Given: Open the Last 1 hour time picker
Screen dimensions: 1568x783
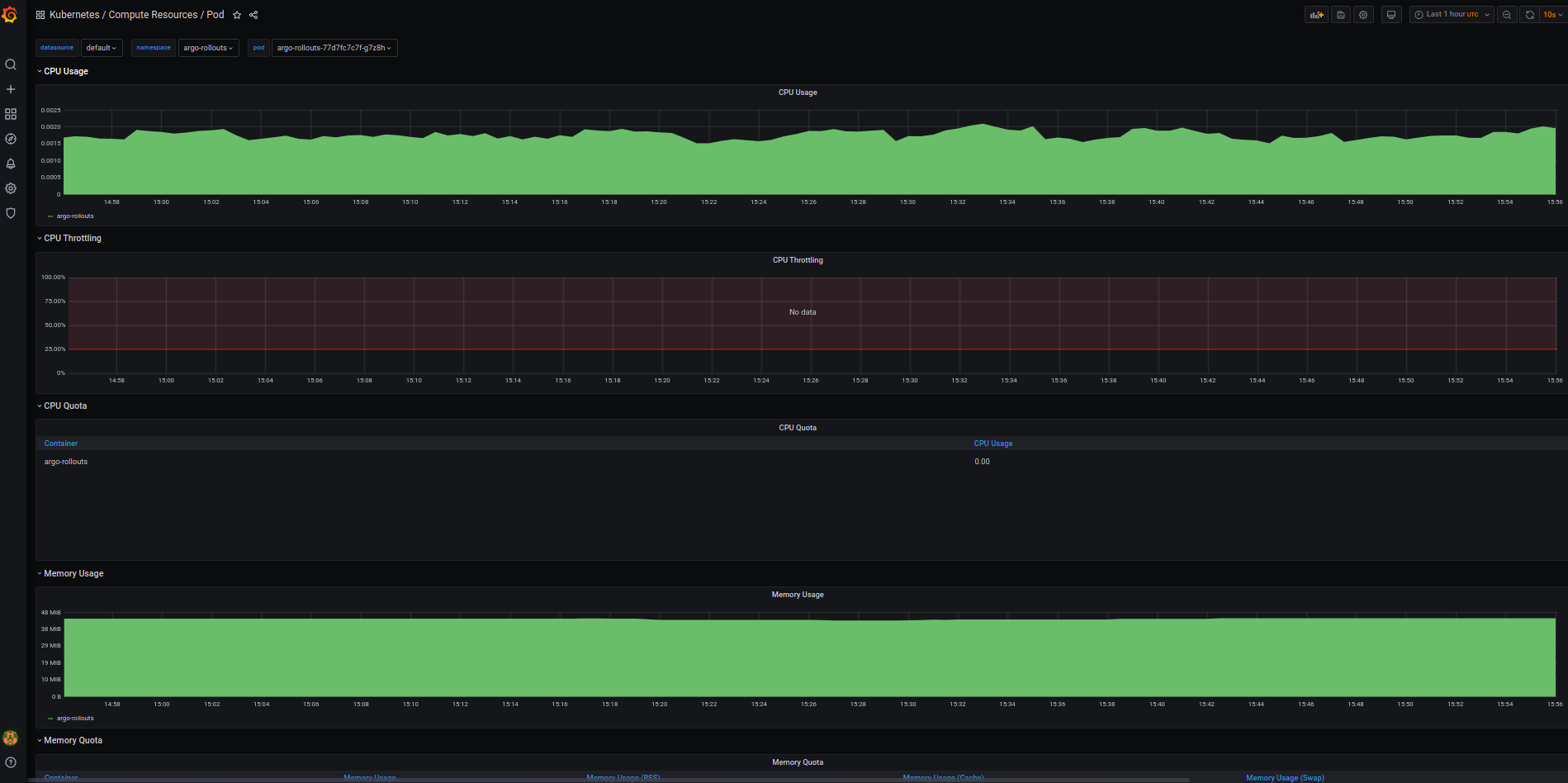Looking at the screenshot, I should [x=1452, y=15].
